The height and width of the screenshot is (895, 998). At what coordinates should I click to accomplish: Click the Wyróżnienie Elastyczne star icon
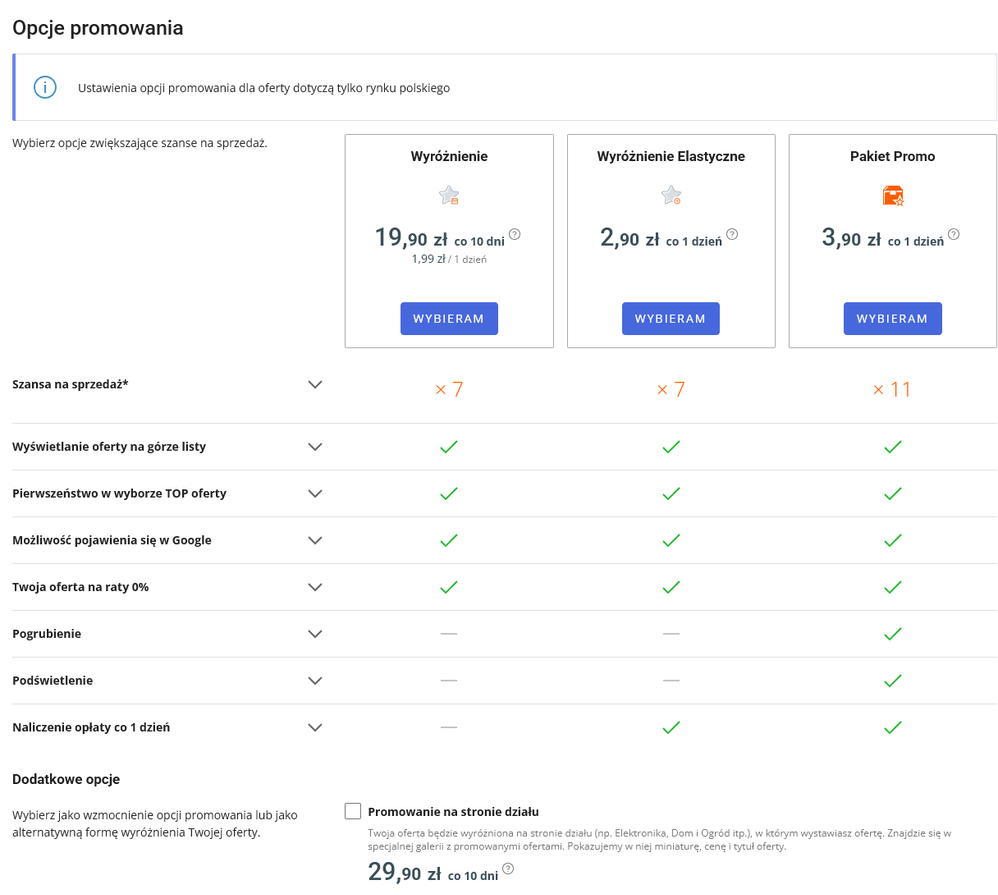click(671, 195)
